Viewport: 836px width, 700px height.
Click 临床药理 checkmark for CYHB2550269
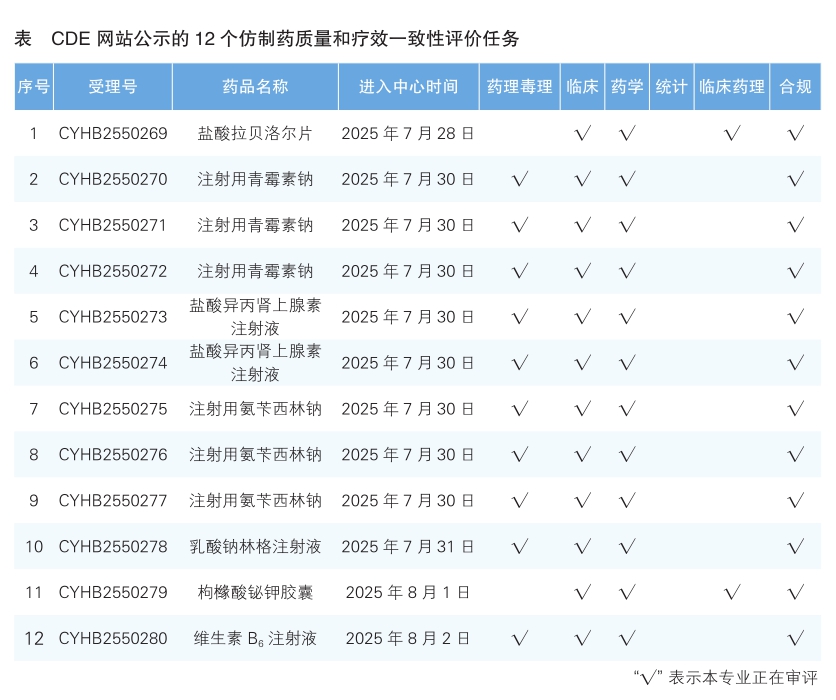click(x=732, y=134)
